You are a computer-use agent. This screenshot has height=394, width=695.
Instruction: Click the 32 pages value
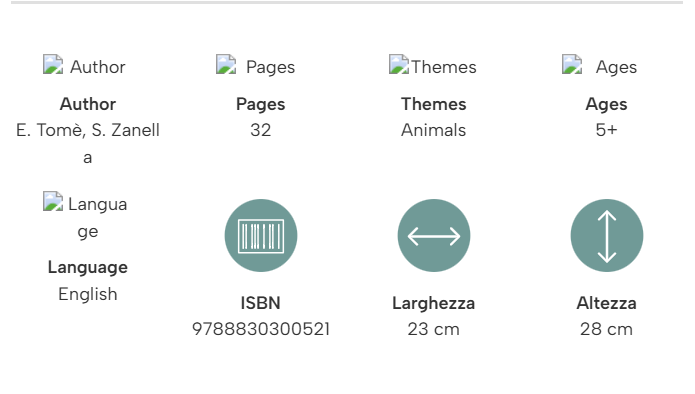pyautogui.click(x=261, y=130)
